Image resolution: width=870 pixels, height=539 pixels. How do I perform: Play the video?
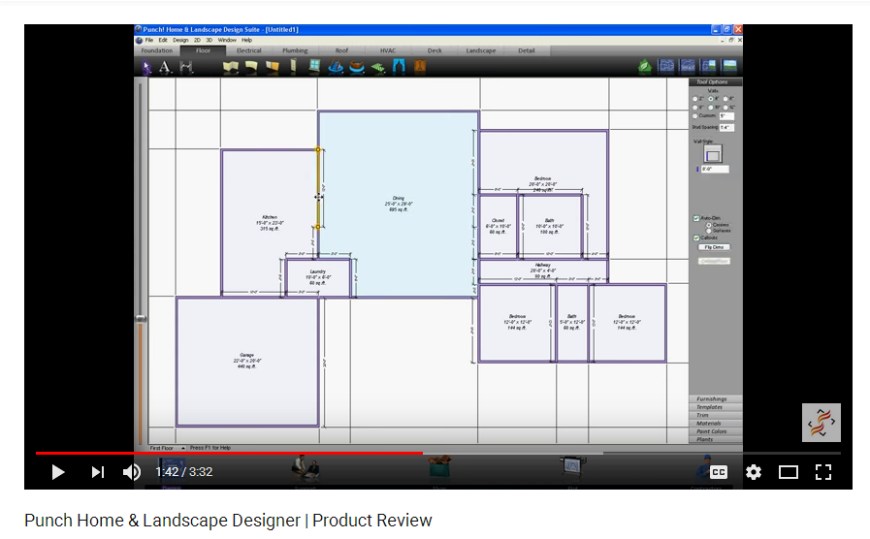pos(58,472)
